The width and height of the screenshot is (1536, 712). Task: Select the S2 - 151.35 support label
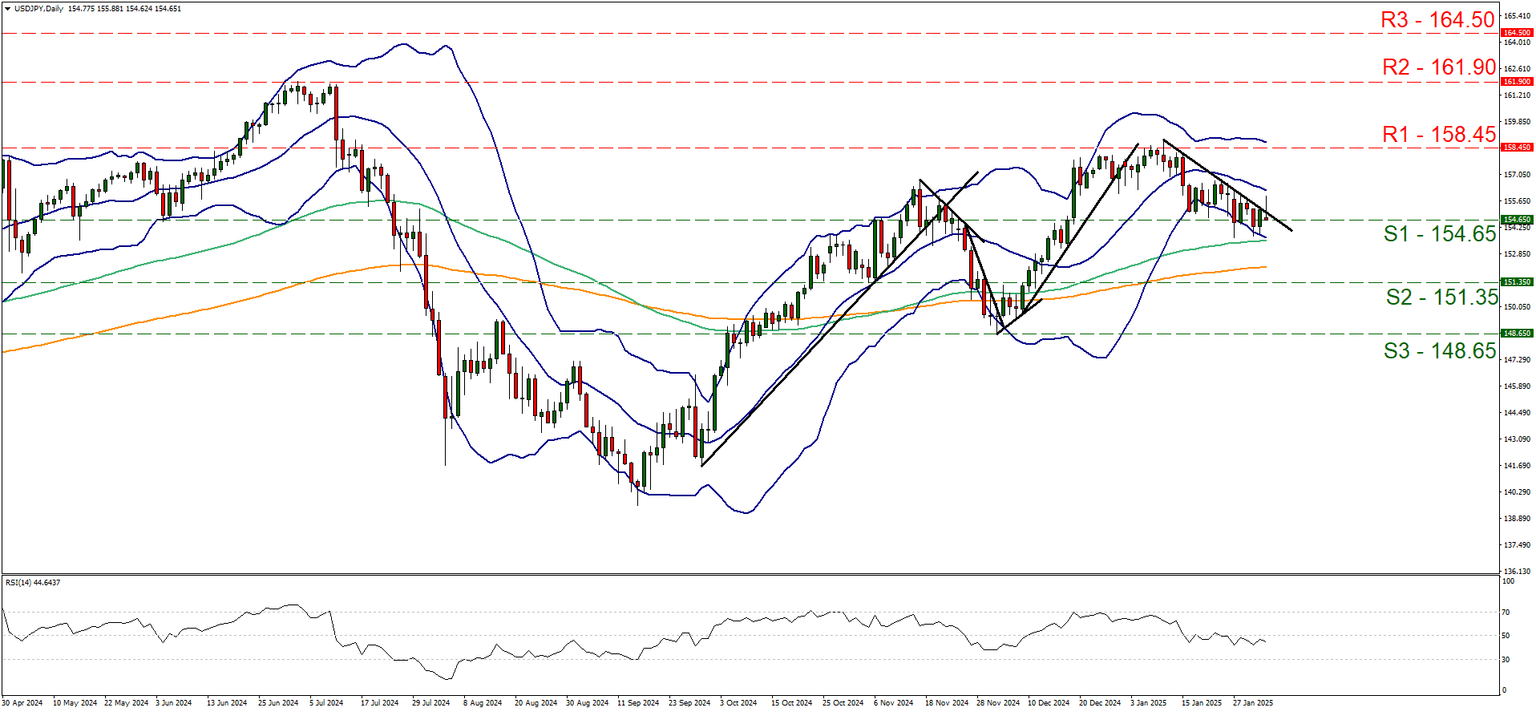pos(1443,297)
